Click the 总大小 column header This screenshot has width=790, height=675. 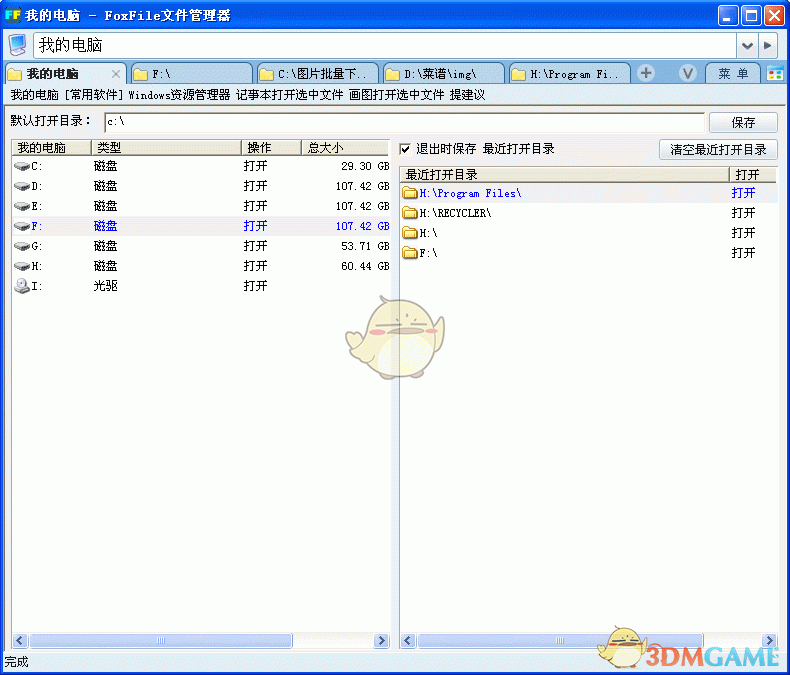pos(345,148)
